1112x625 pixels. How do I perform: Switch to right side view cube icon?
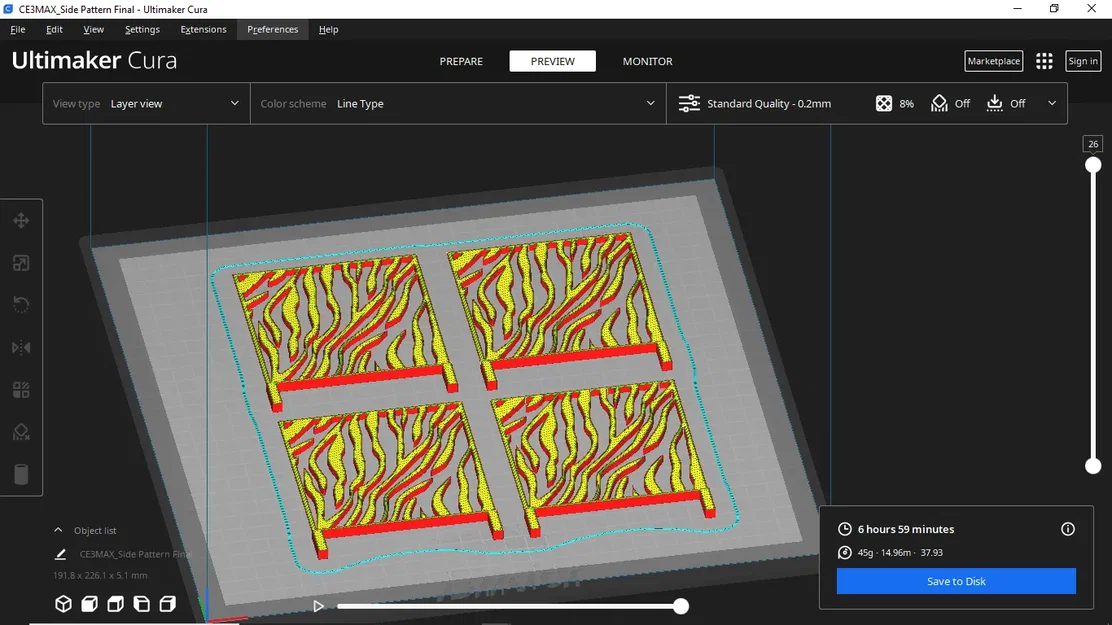[167, 604]
